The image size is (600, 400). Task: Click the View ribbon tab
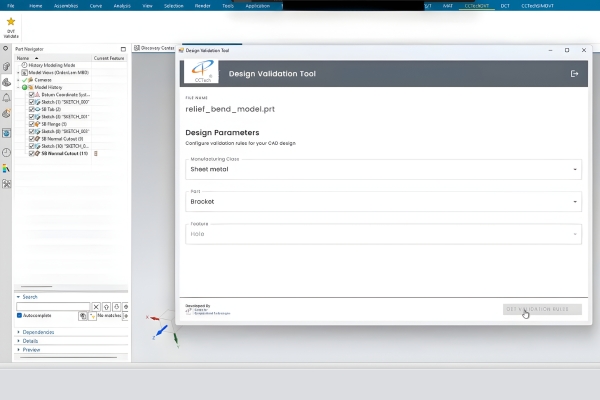tap(147, 6)
